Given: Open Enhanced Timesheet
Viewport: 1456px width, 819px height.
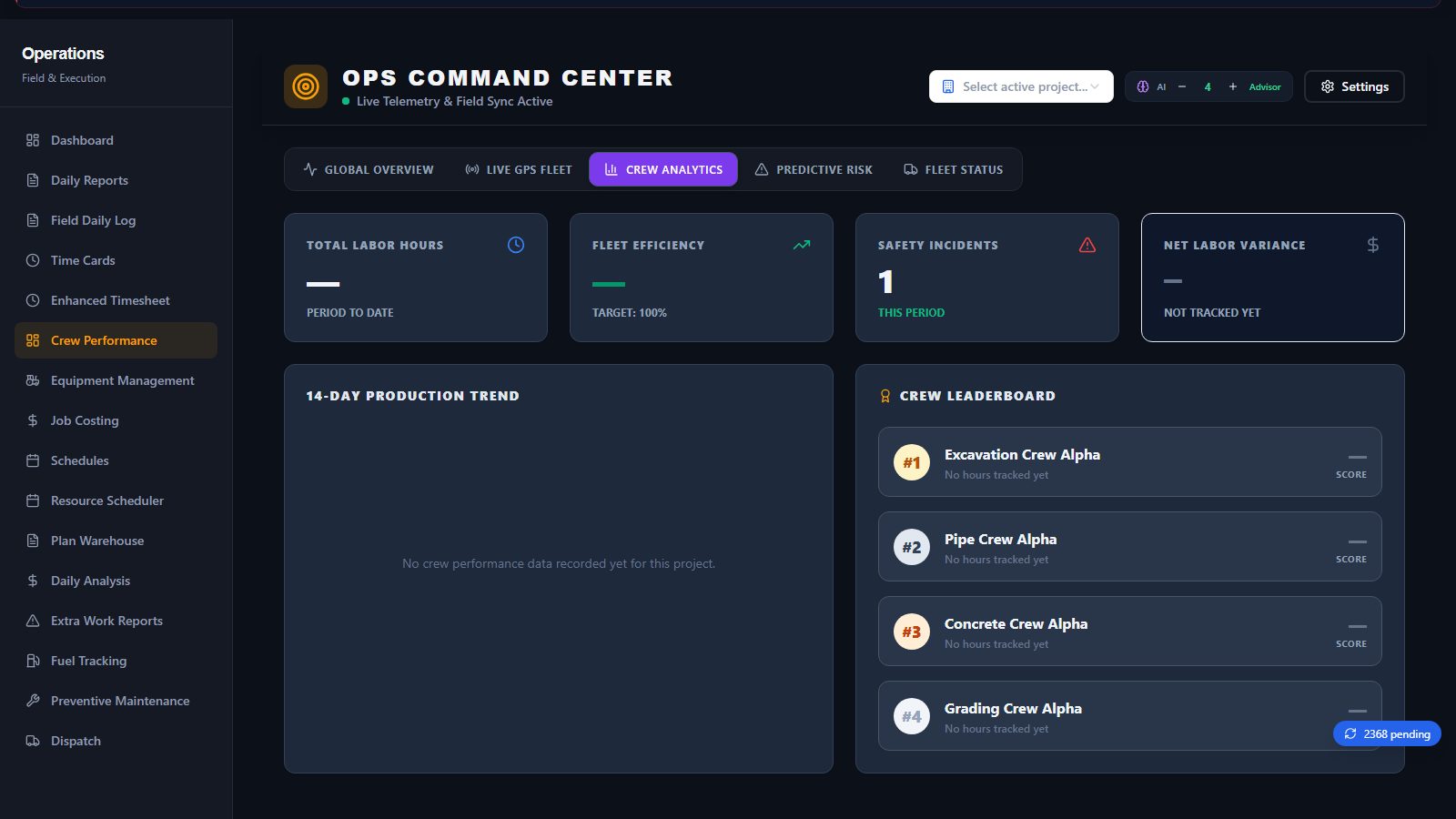Looking at the screenshot, I should 116,300.
